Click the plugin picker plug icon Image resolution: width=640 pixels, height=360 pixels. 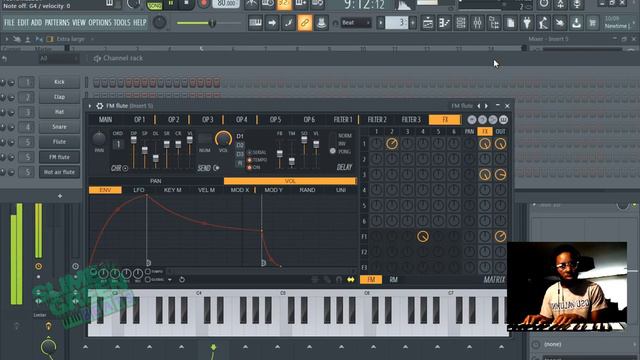pos(527,23)
